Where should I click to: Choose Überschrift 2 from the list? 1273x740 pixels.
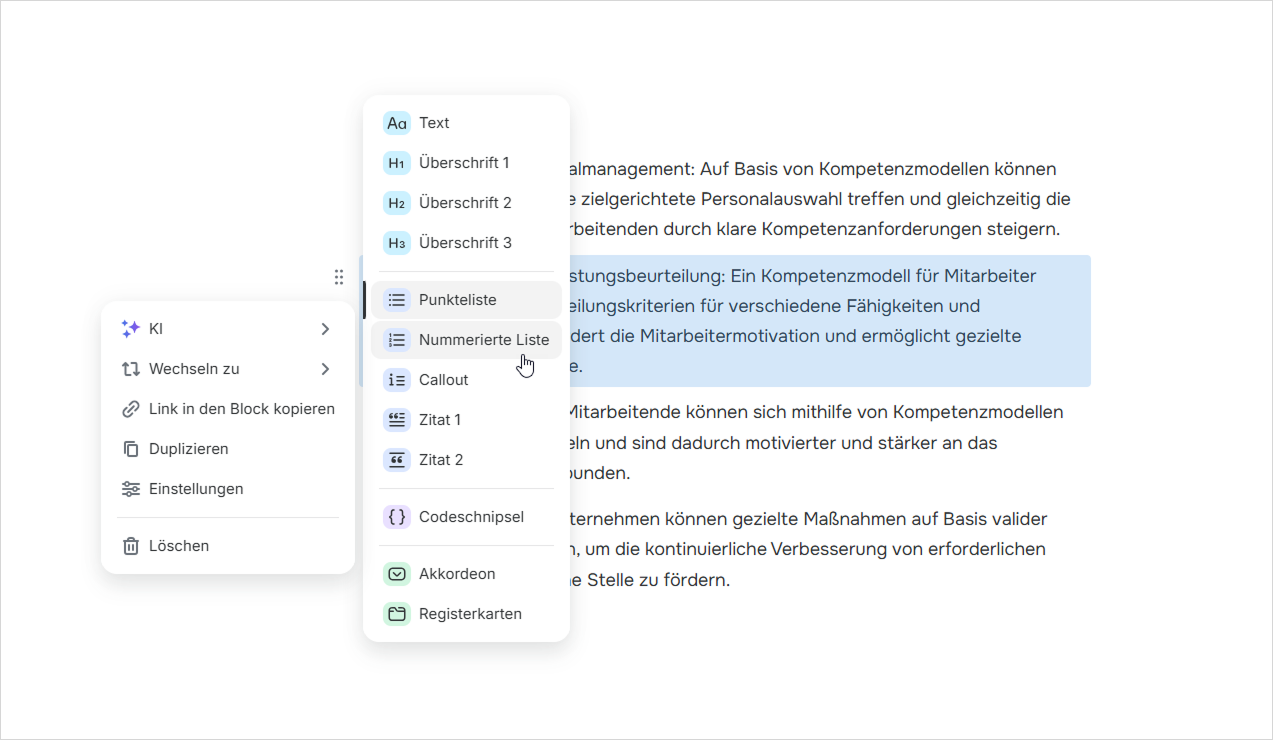click(465, 203)
